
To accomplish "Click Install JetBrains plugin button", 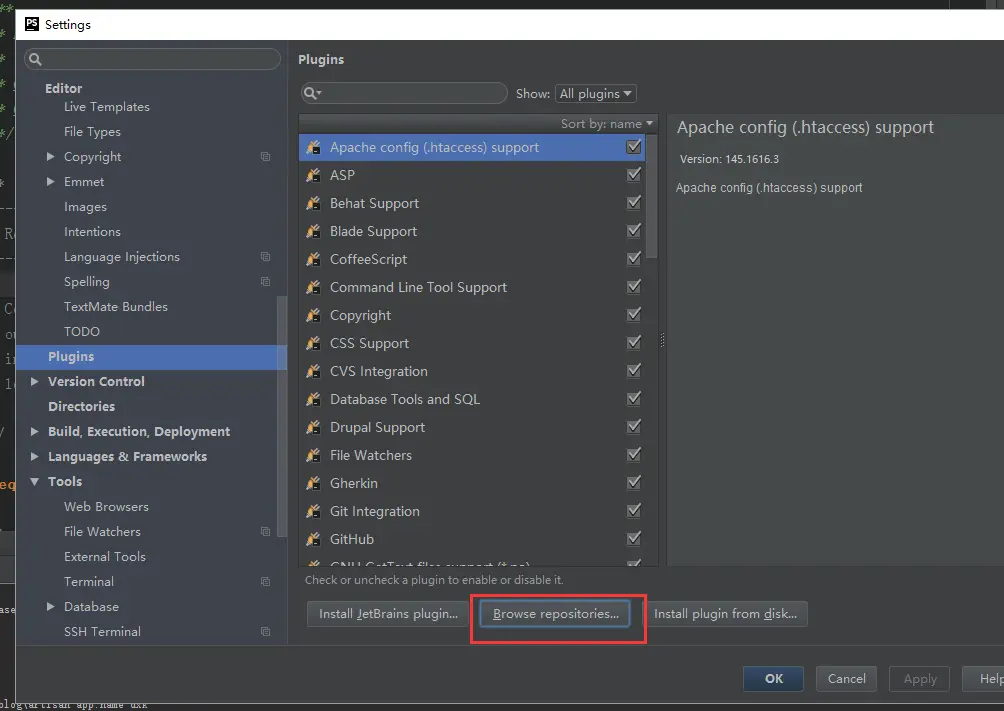I will click(388, 614).
